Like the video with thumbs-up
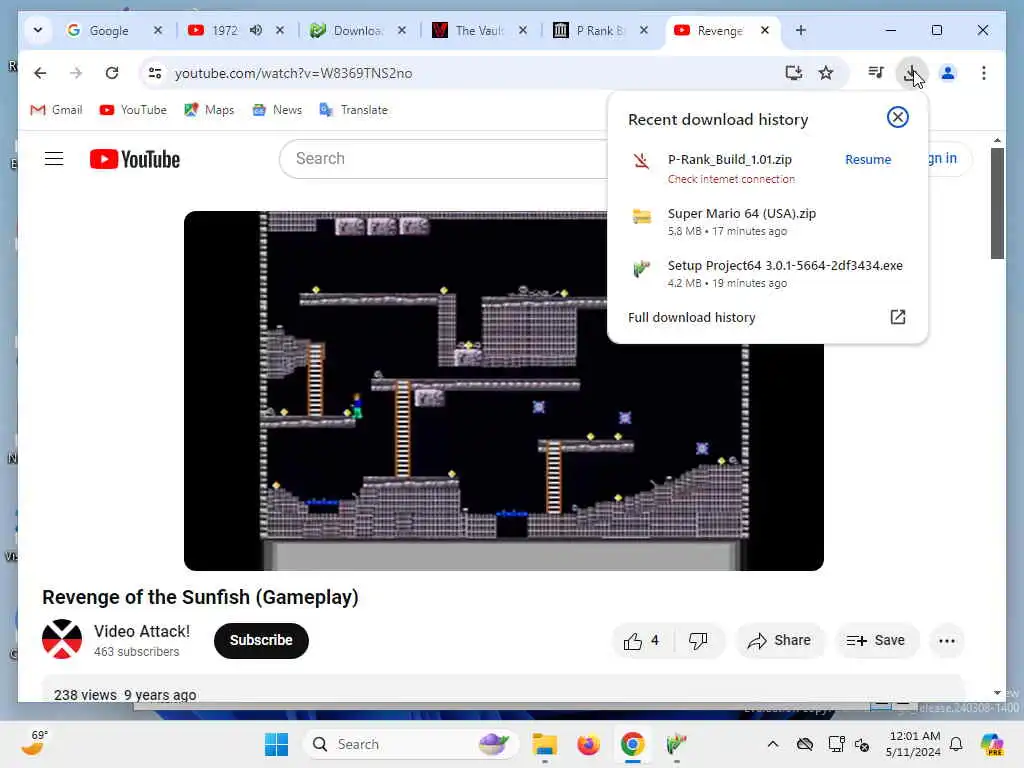 (x=641, y=641)
